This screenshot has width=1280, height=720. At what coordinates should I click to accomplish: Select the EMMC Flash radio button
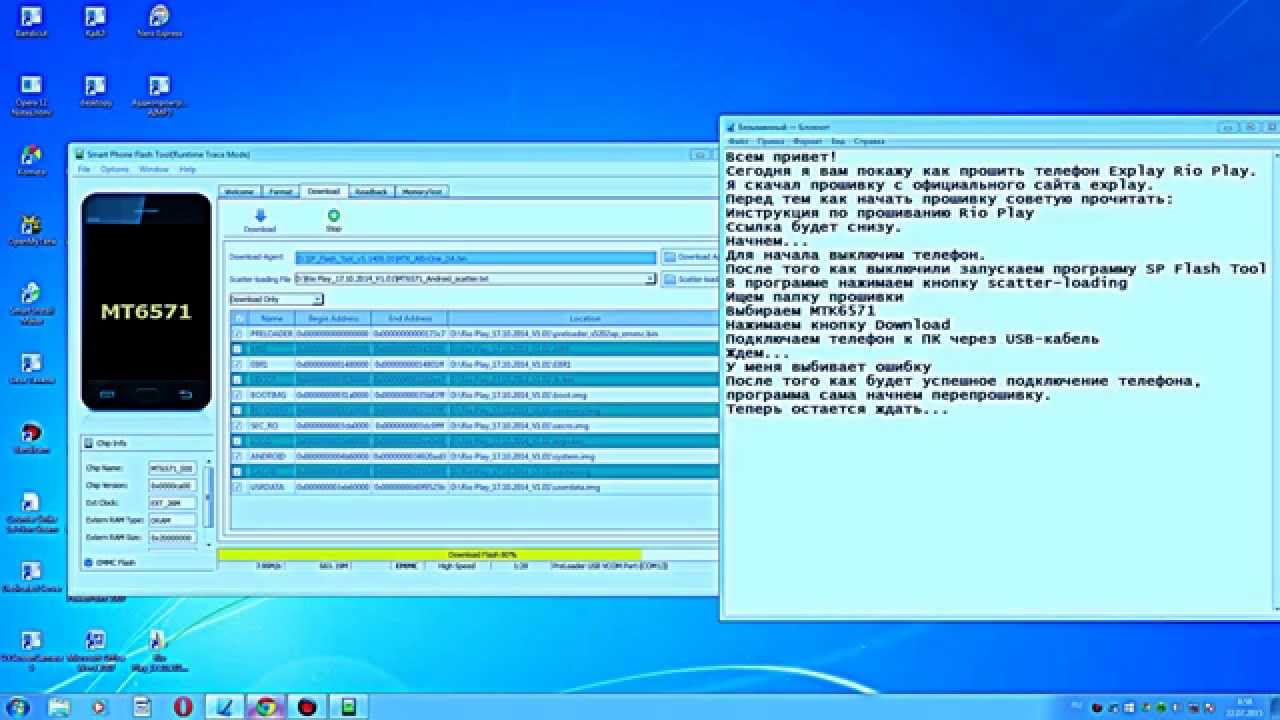88,562
